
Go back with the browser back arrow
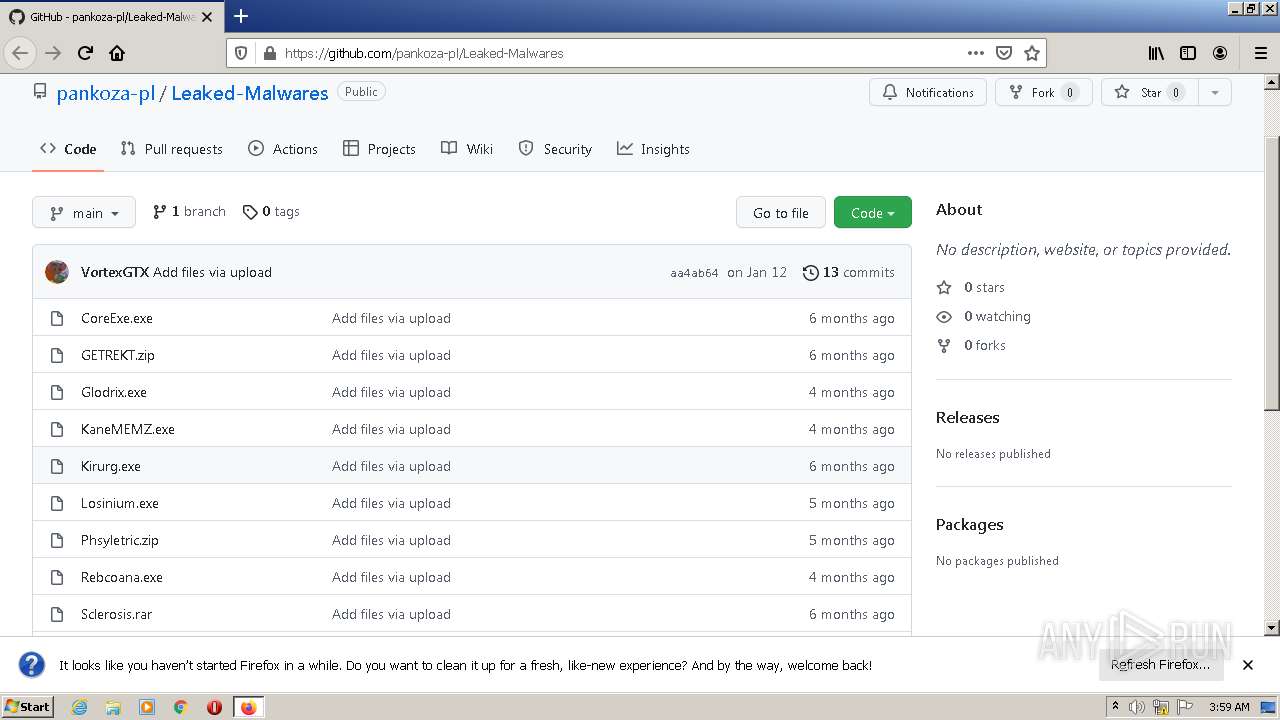pos(20,53)
